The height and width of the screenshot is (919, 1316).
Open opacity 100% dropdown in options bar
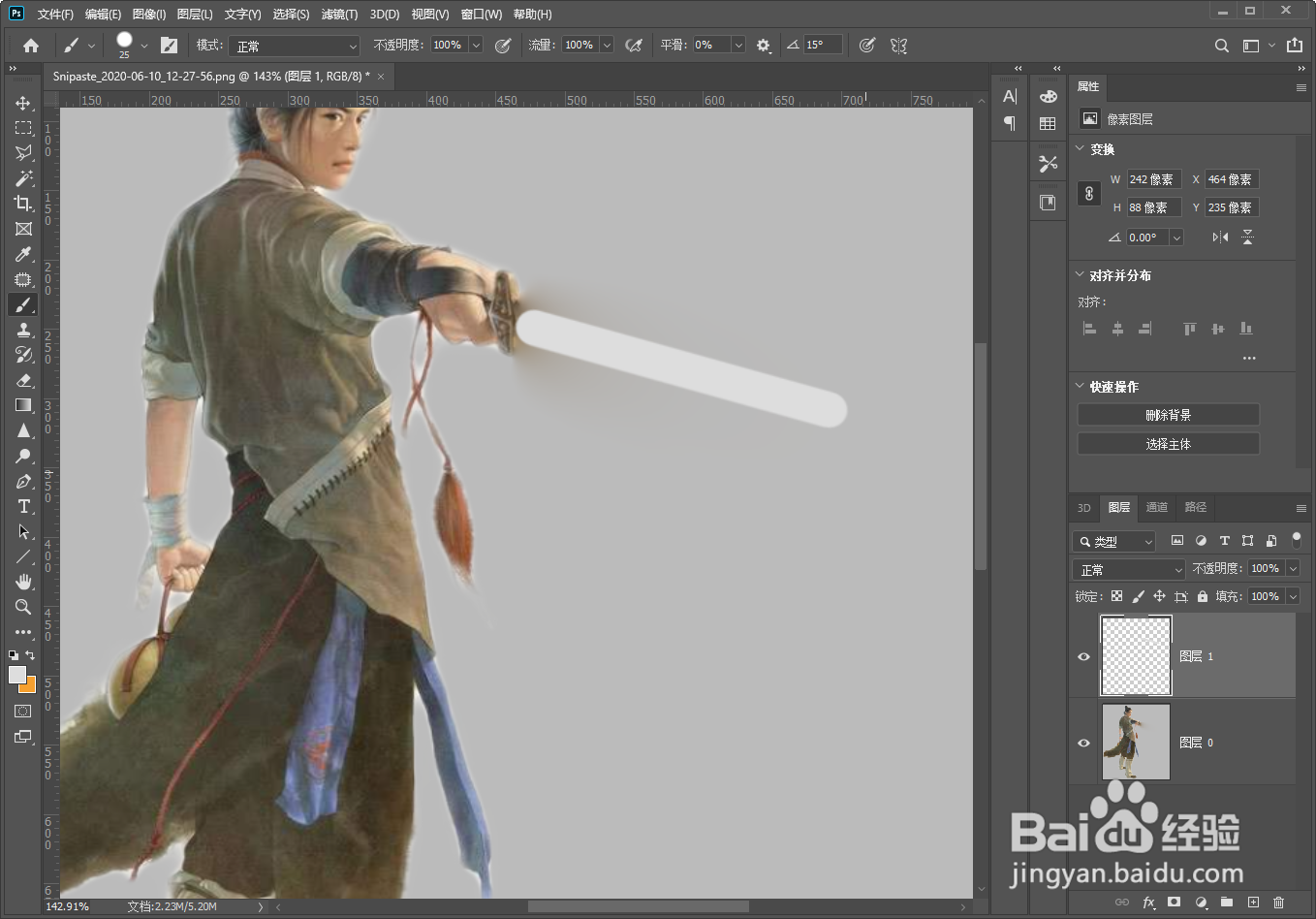(x=476, y=45)
